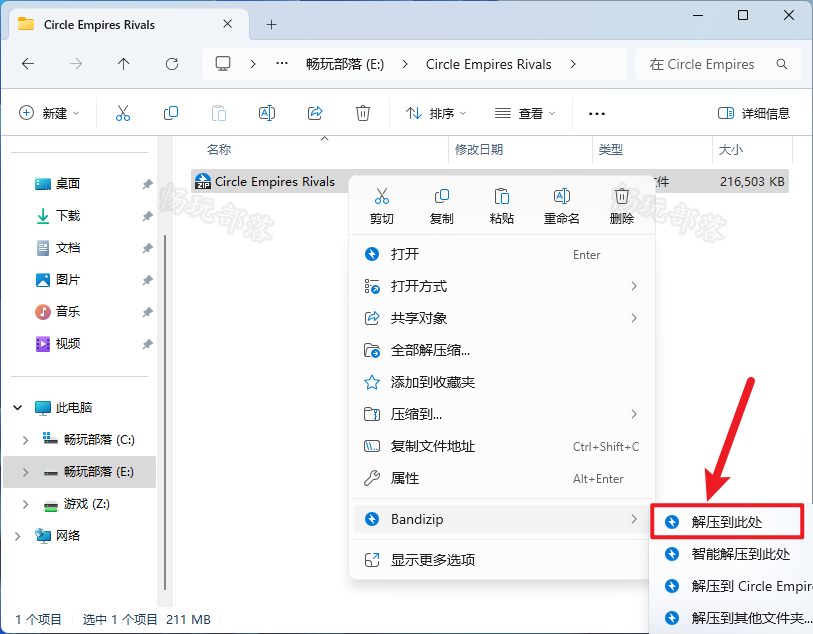
Task: Expand the 网络 tree node
Action: point(18,536)
